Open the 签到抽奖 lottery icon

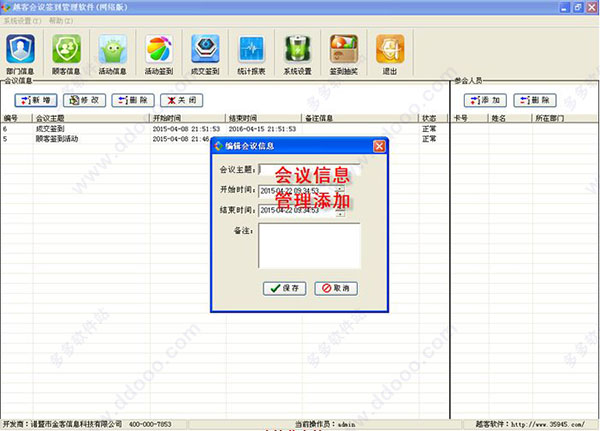pyautogui.click(x=344, y=53)
